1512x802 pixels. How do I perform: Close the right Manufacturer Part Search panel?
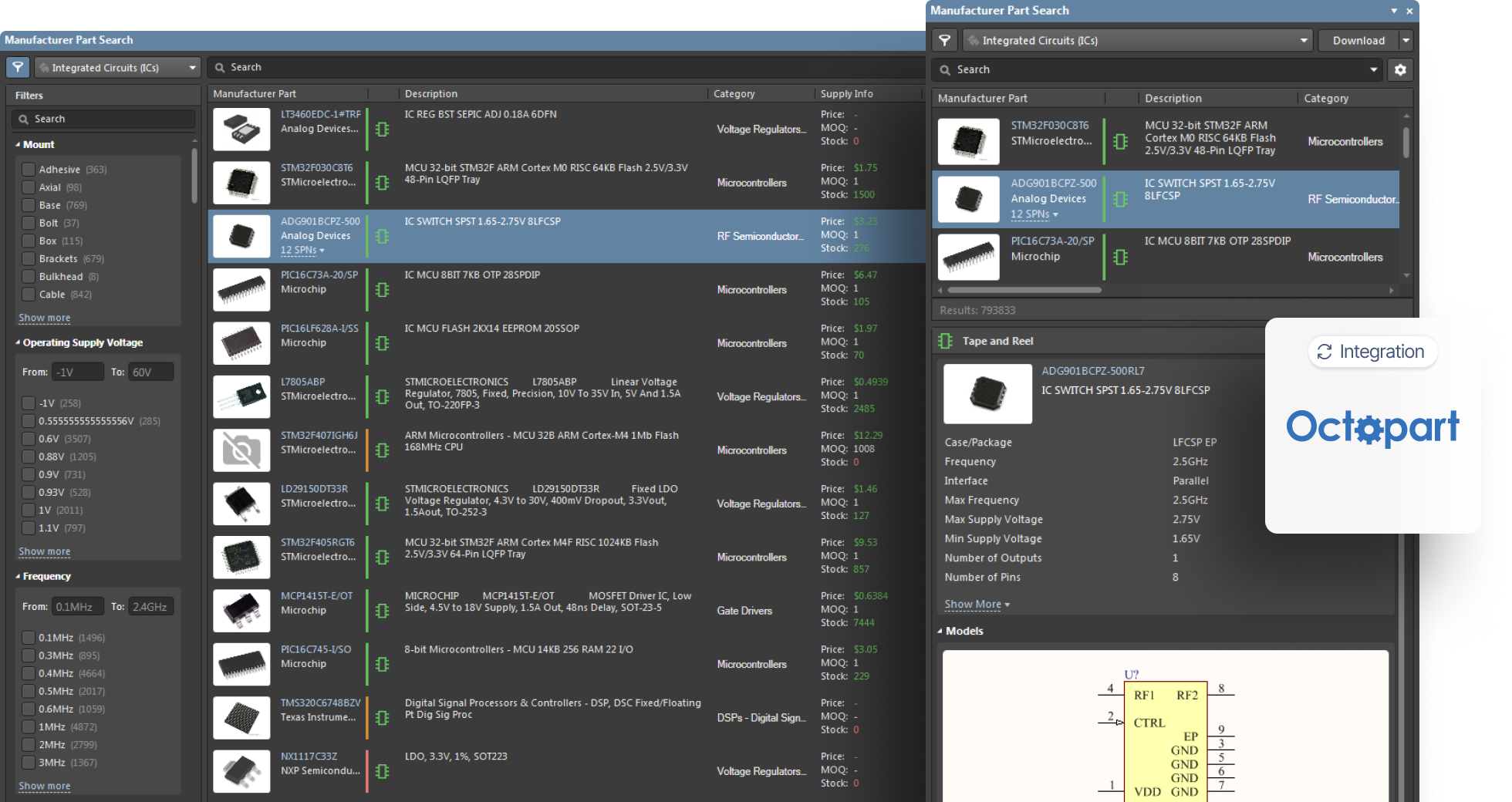[1409, 11]
